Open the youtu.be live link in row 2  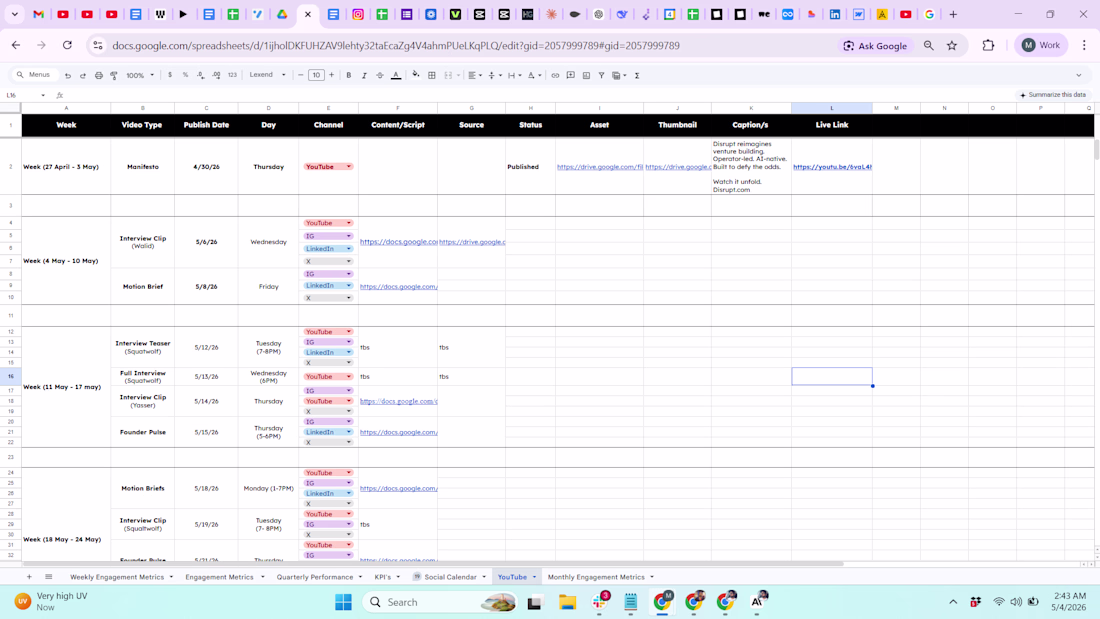click(x=832, y=167)
